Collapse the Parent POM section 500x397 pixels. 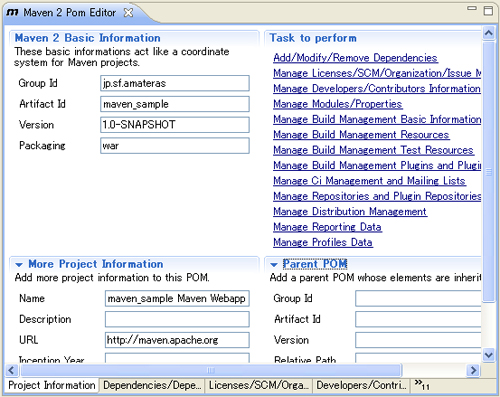coord(274,265)
